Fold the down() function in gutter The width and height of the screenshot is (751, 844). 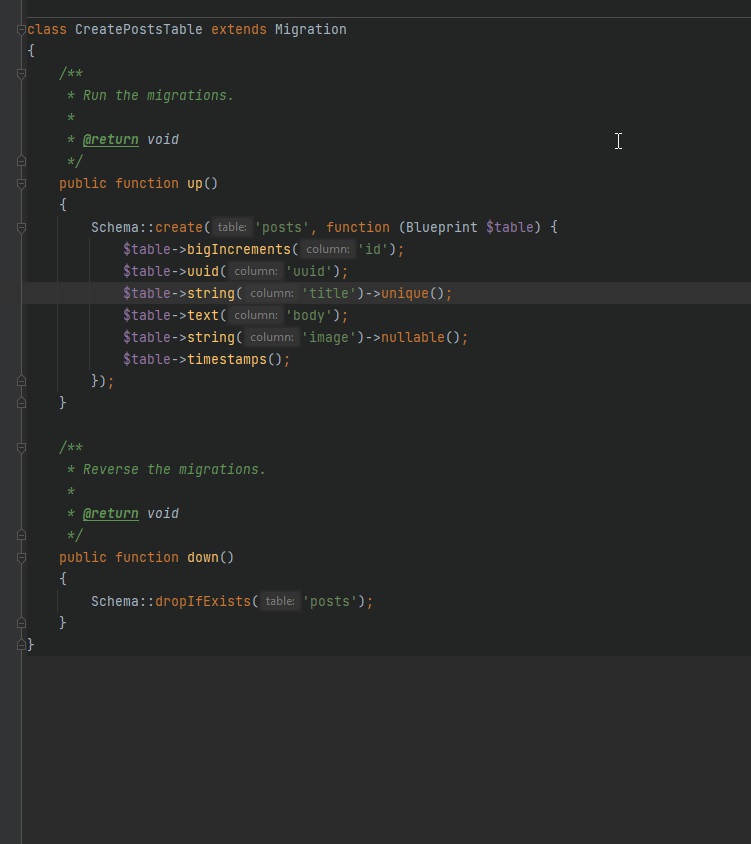pyautogui.click(x=22, y=558)
